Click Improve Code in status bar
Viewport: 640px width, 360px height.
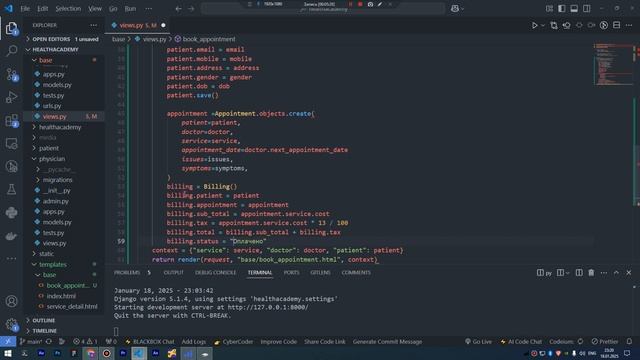(x=278, y=342)
